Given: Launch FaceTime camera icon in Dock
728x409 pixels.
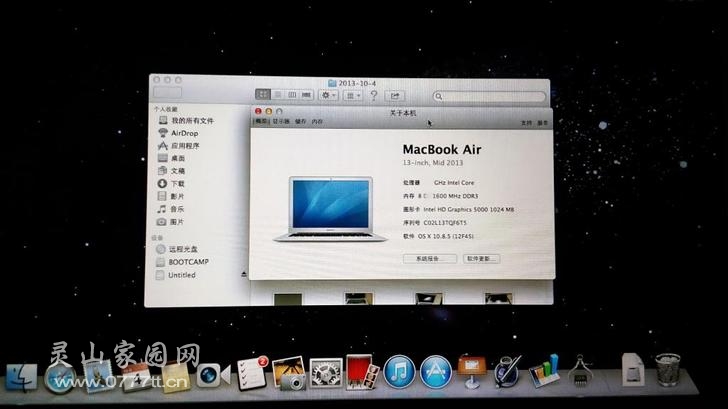Looking at the screenshot, I should pos(213,375).
